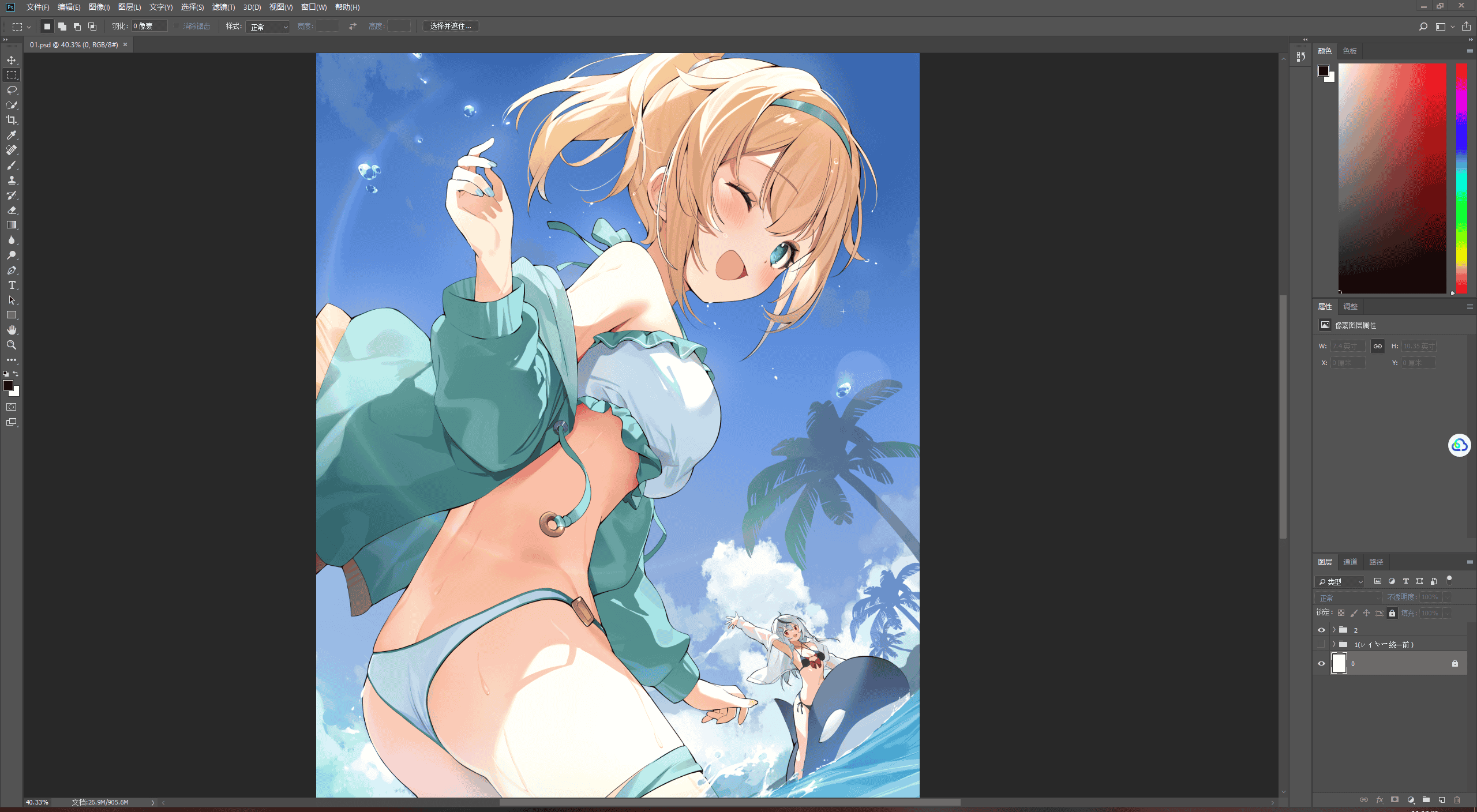1477x812 pixels.
Task: Open the Layers panel flyout menu
Action: [x=1469, y=562]
